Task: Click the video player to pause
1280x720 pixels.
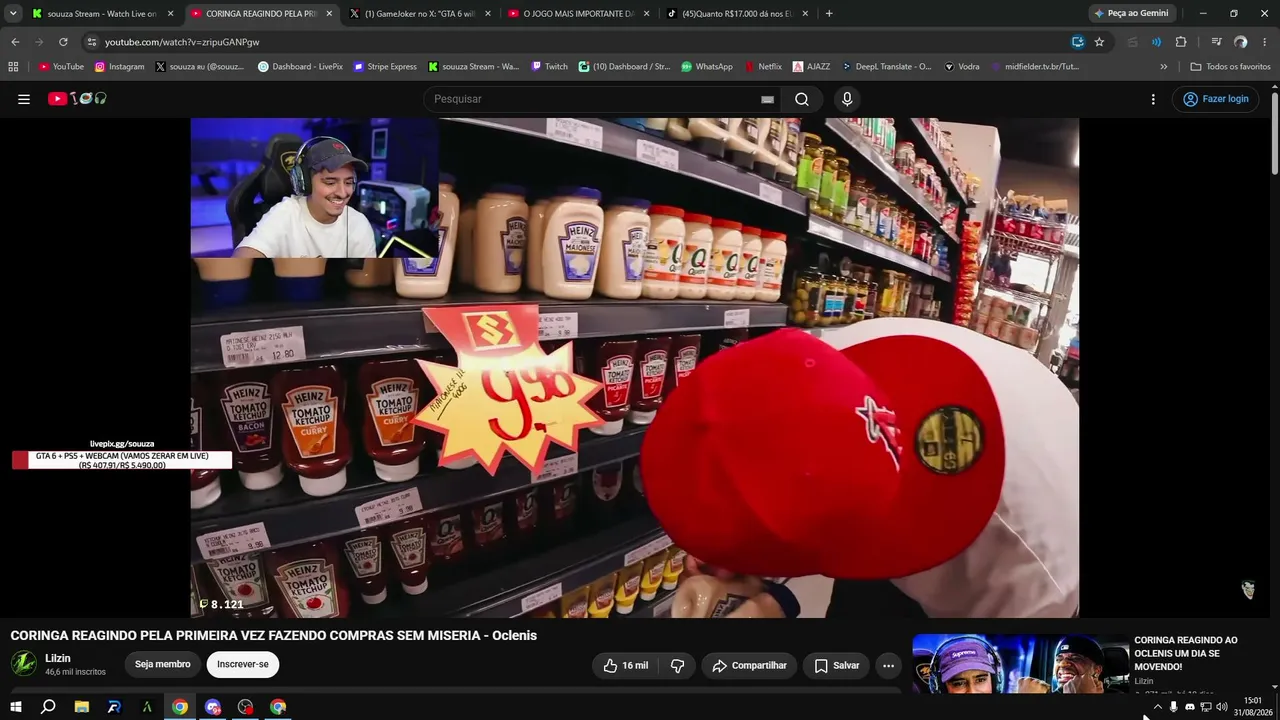Action: [x=635, y=368]
